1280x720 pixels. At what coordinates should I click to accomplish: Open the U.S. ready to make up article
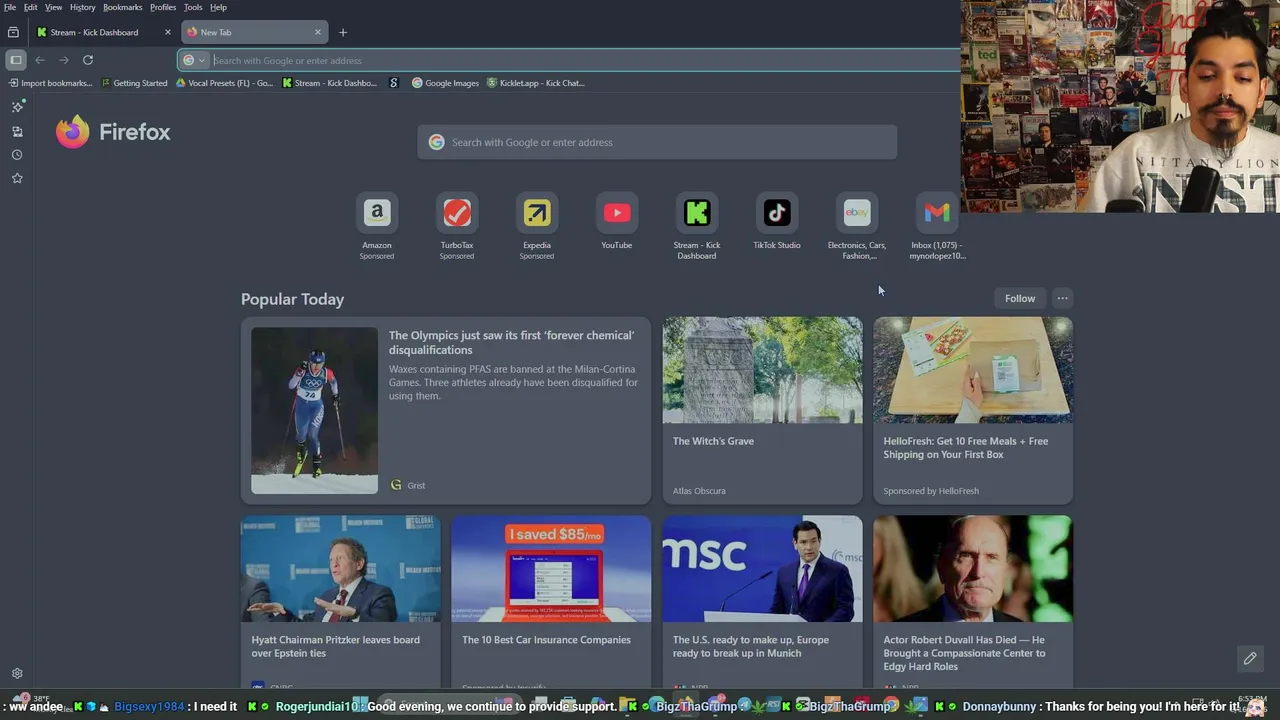(762, 602)
